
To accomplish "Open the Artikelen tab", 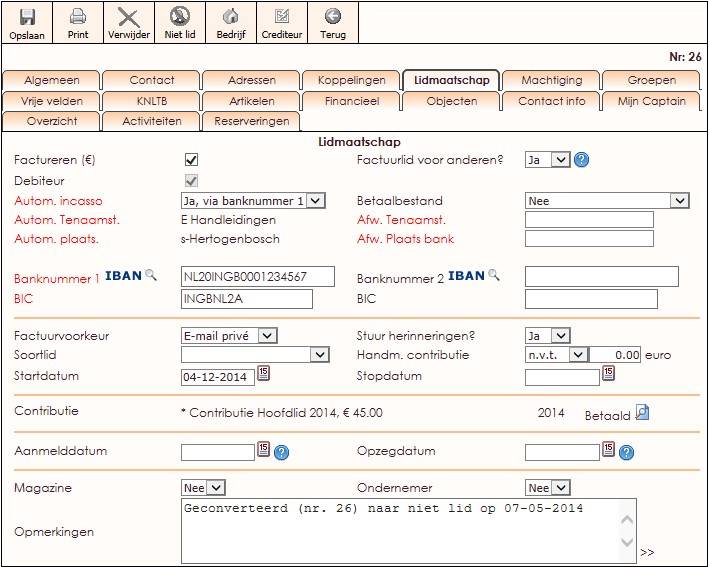I will [252, 101].
